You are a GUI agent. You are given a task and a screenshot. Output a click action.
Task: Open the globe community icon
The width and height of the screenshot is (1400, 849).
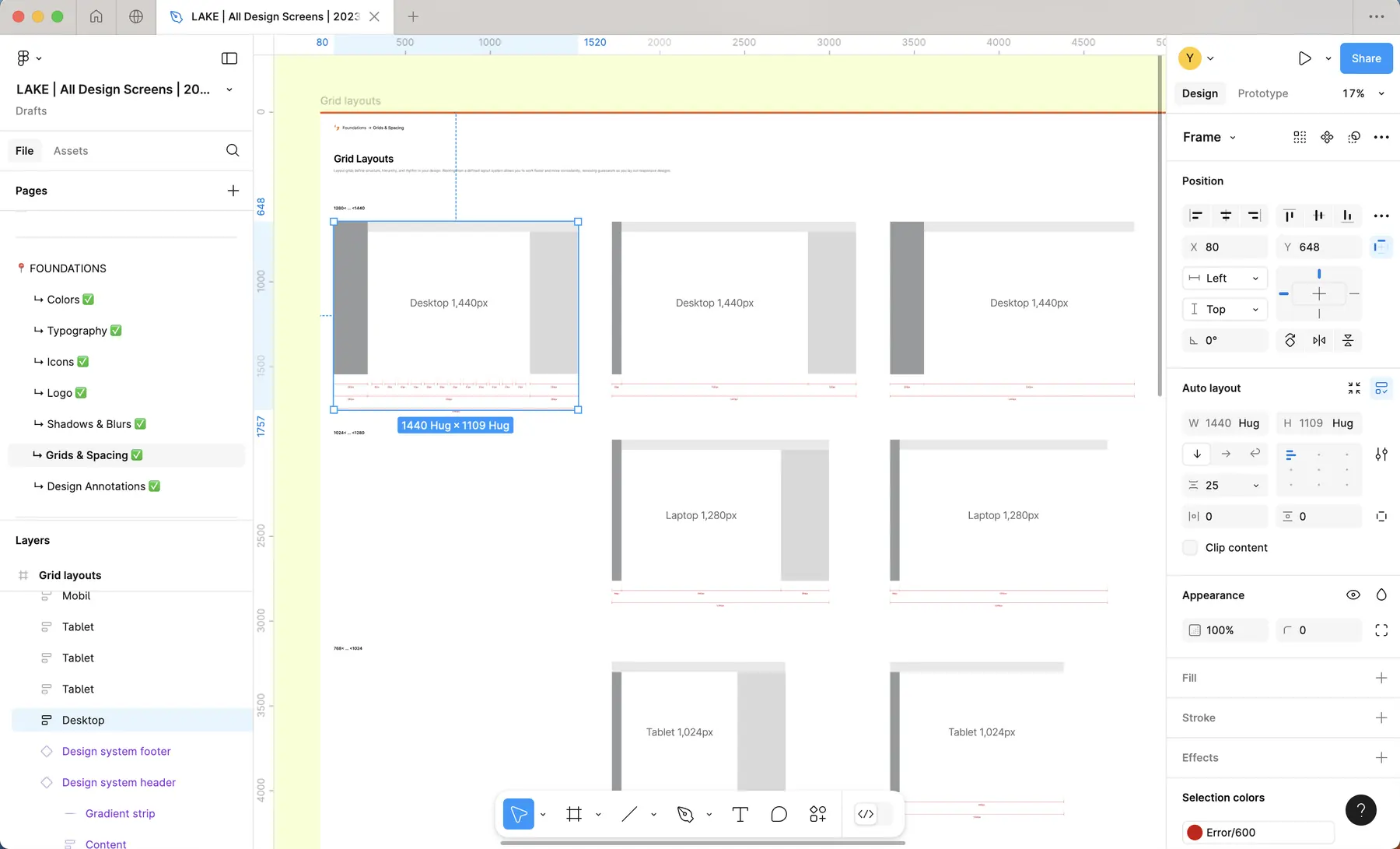click(x=136, y=16)
